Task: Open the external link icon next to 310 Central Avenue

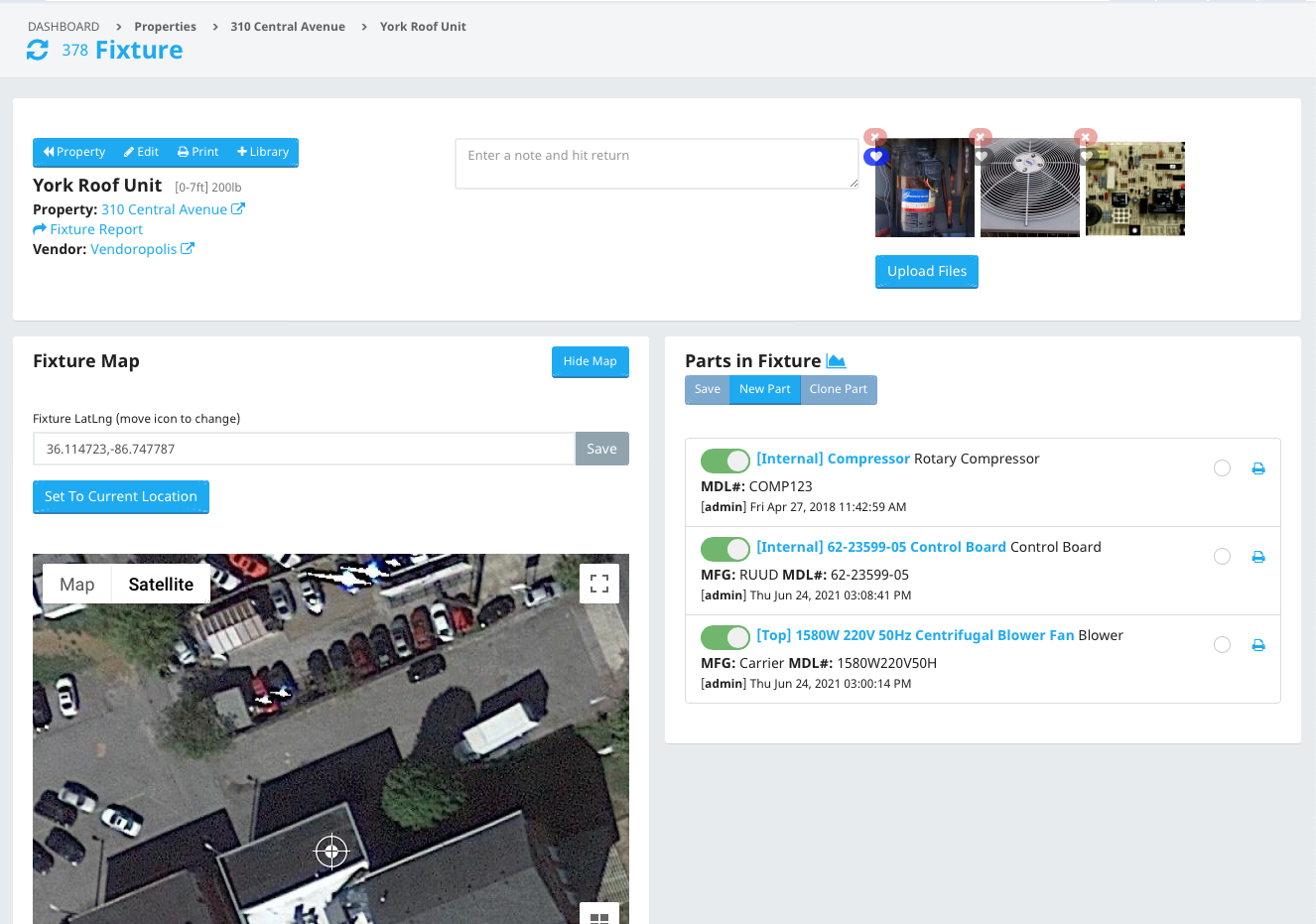Action: coord(238,209)
